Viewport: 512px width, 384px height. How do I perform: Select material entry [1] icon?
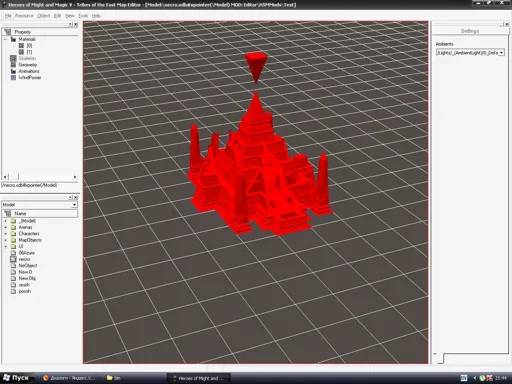(21, 52)
